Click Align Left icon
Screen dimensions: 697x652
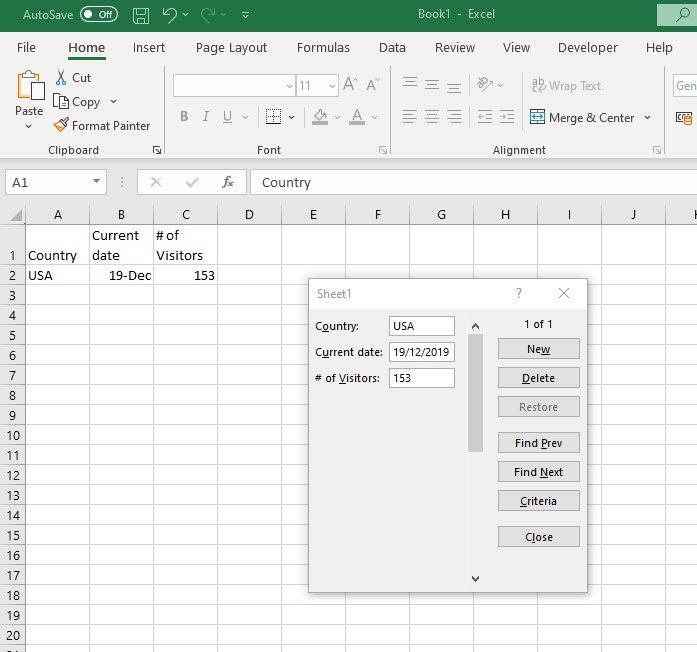410,117
